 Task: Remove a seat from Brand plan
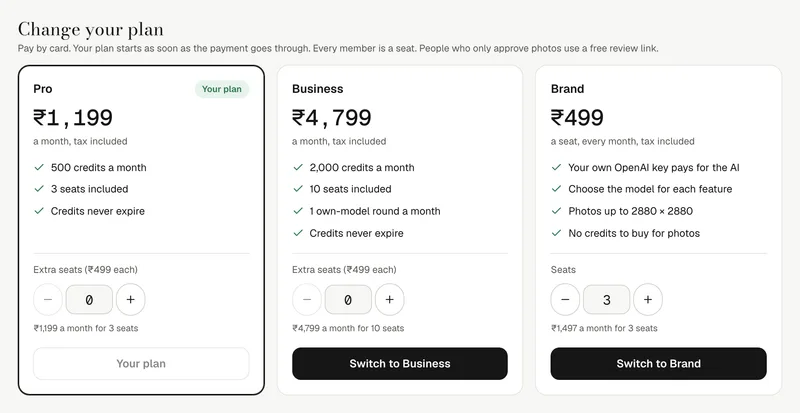point(565,300)
